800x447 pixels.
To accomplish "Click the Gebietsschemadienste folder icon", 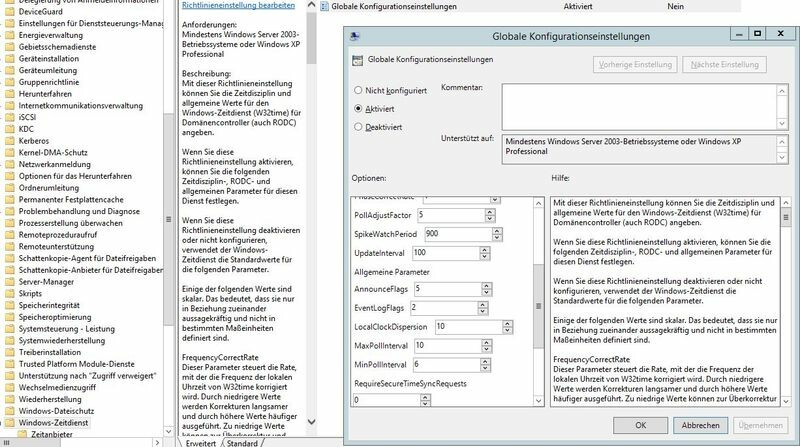I will click(9, 47).
